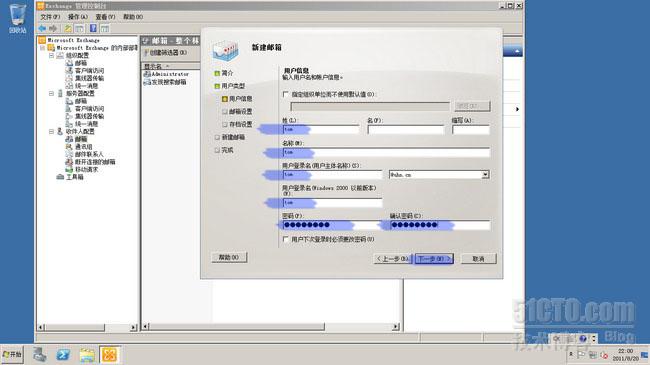Select 客户端访问 under 服务器配置
The height and width of the screenshot is (365, 650).
point(89,109)
